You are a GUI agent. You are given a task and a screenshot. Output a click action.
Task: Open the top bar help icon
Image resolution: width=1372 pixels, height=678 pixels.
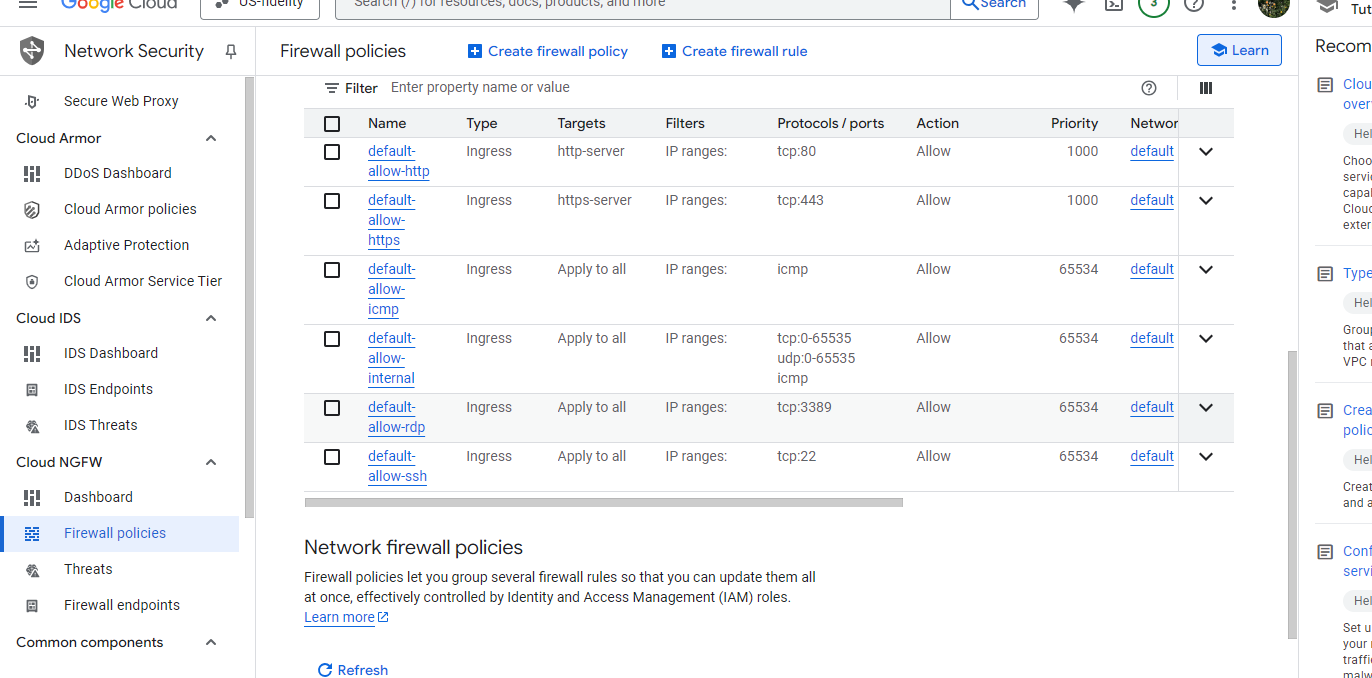coord(1194,4)
